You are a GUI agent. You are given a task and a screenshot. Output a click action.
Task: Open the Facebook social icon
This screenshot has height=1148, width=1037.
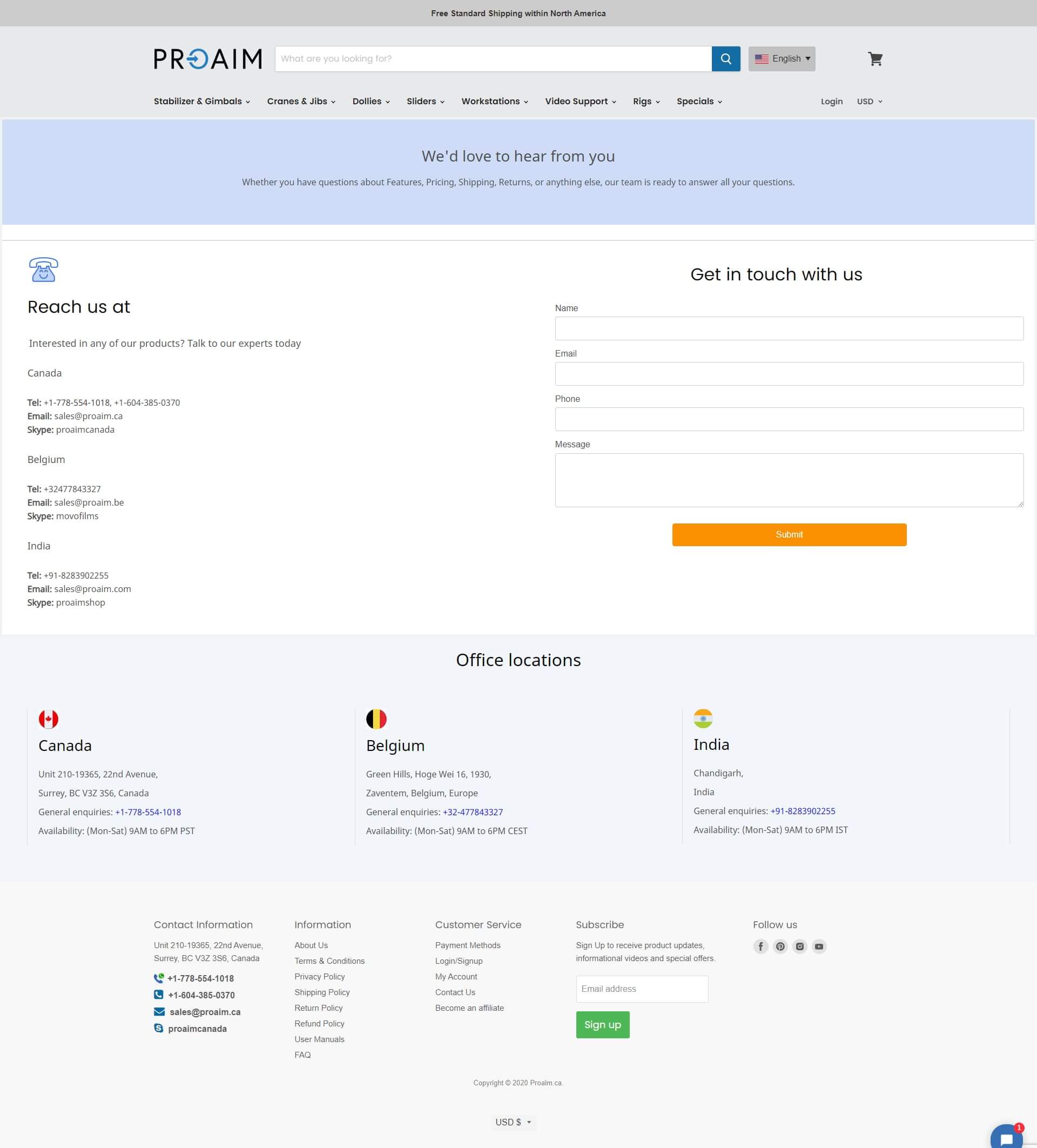coord(760,946)
